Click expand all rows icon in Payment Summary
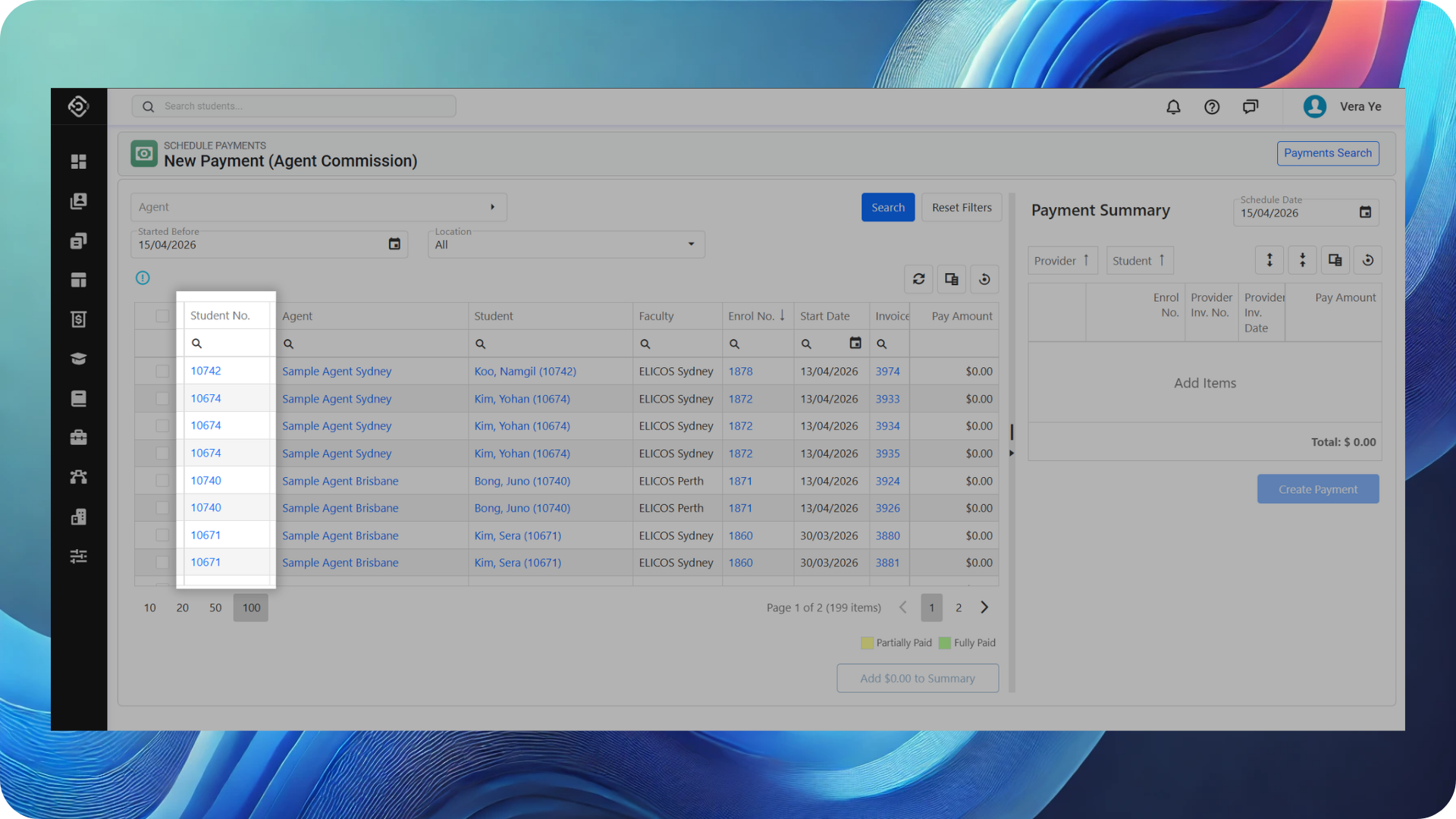This screenshot has width=1456, height=819. (x=1269, y=260)
